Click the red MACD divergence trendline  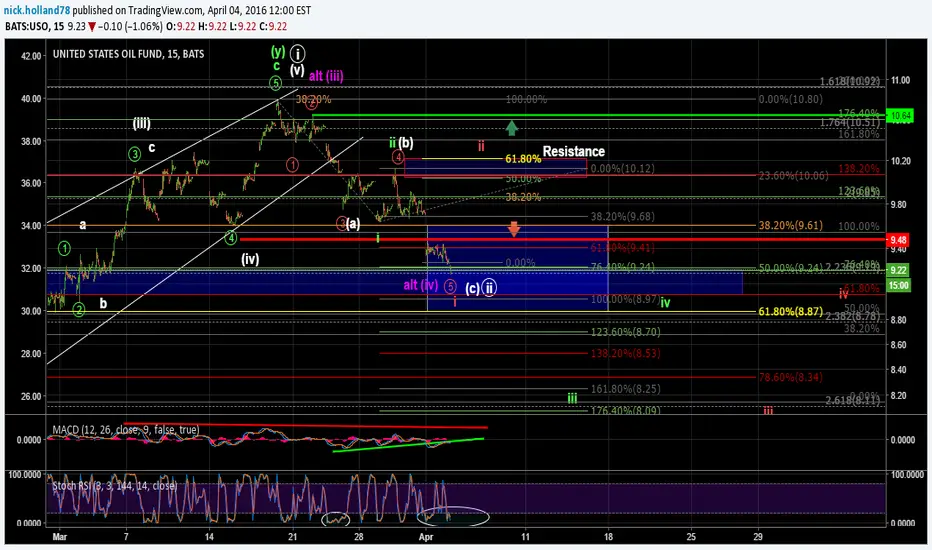coord(306,425)
